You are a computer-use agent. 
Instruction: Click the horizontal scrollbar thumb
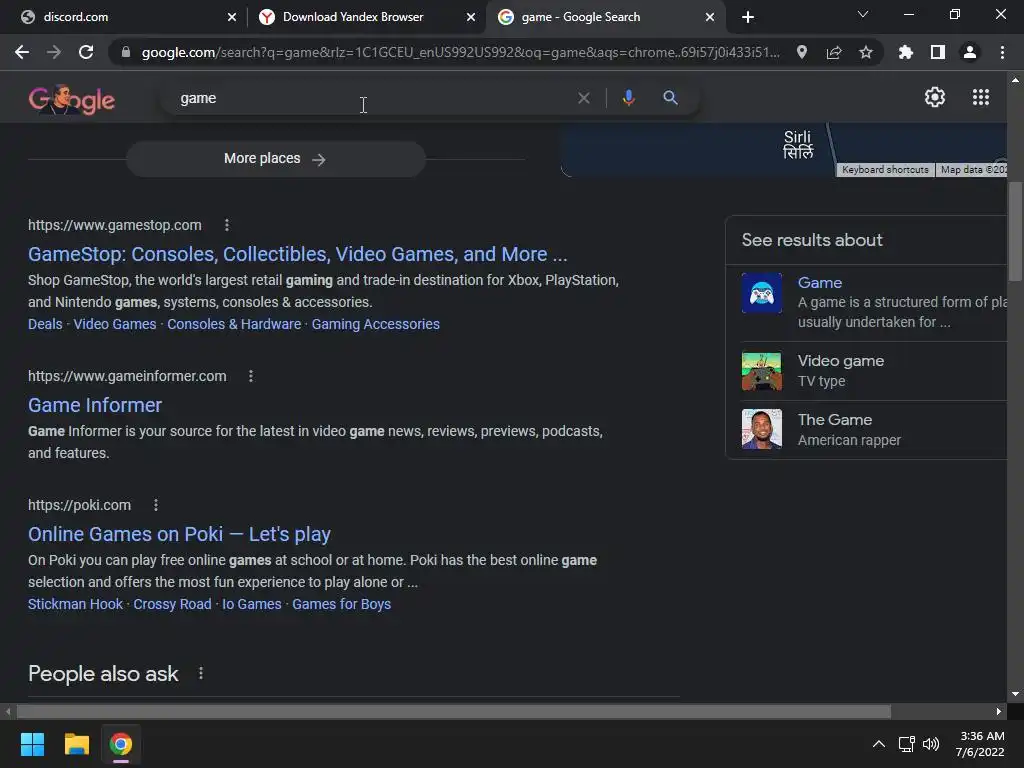click(x=454, y=711)
